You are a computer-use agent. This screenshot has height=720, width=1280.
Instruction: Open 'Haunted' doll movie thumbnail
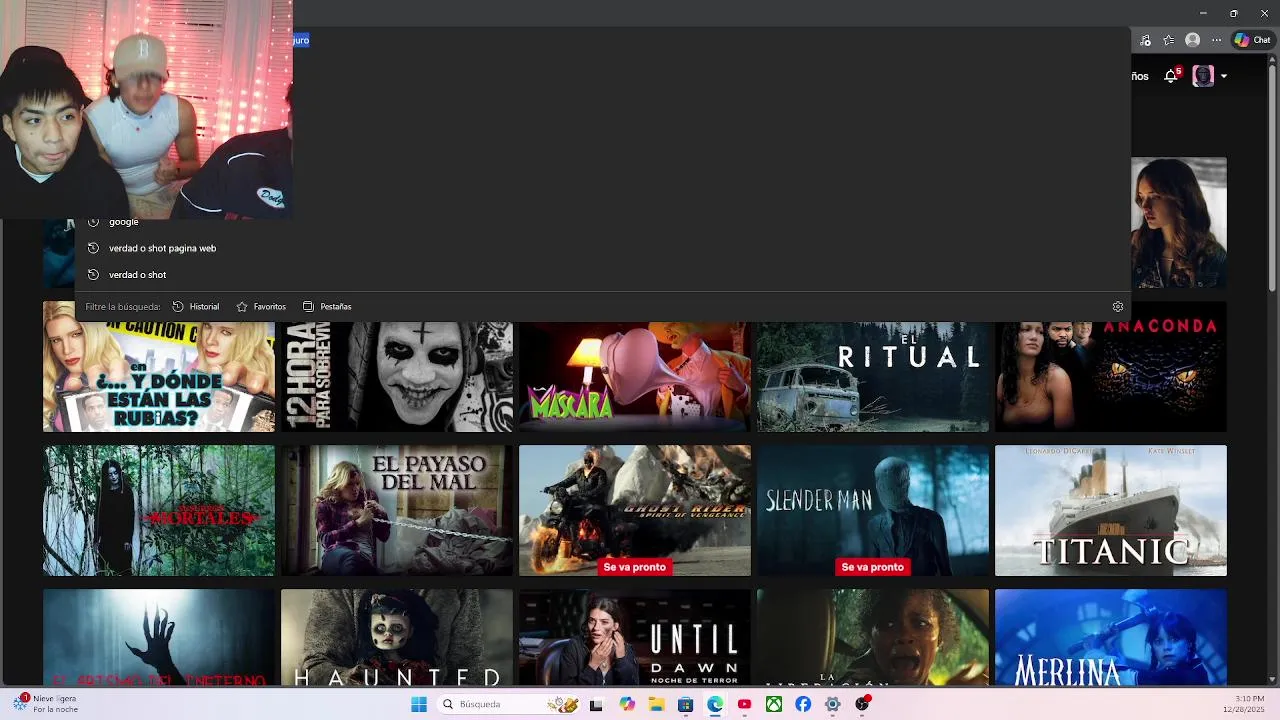click(x=397, y=637)
